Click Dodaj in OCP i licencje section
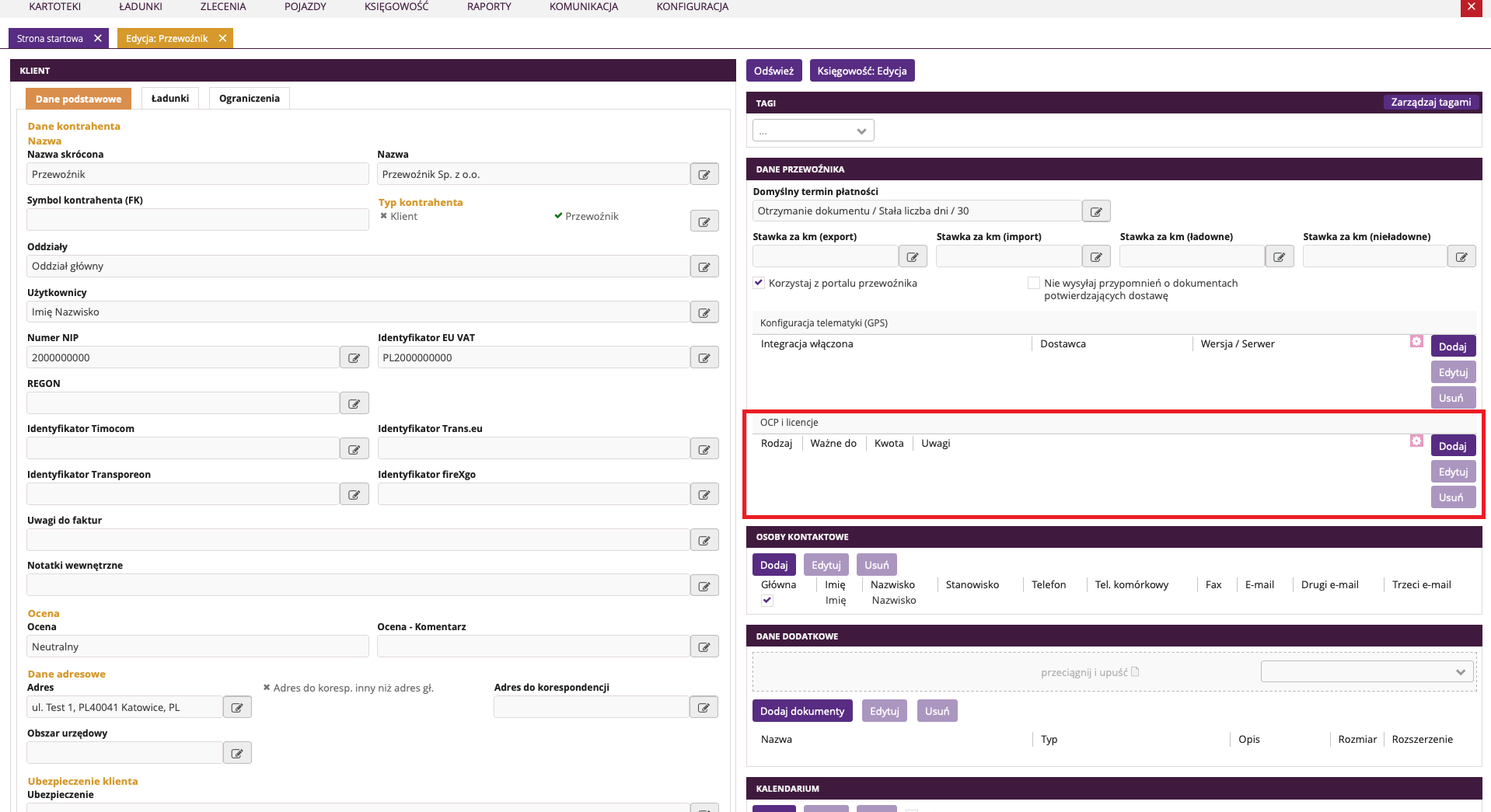1491x812 pixels. tap(1453, 446)
